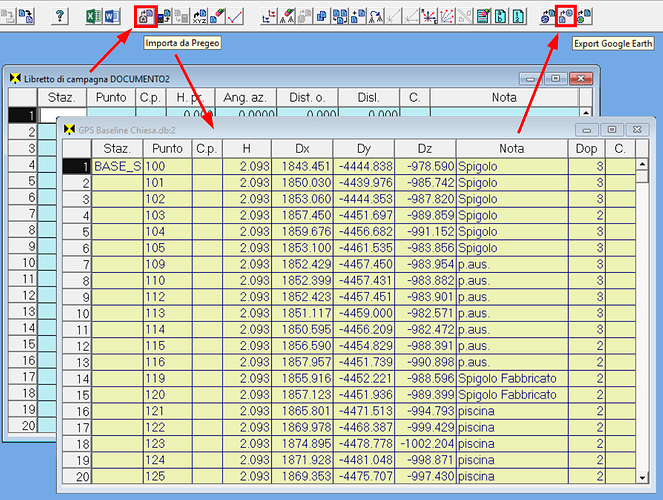Screen dimensions: 663x500
Task: Click the Export Google Earth toolbar icon
Action: (x=565, y=17)
